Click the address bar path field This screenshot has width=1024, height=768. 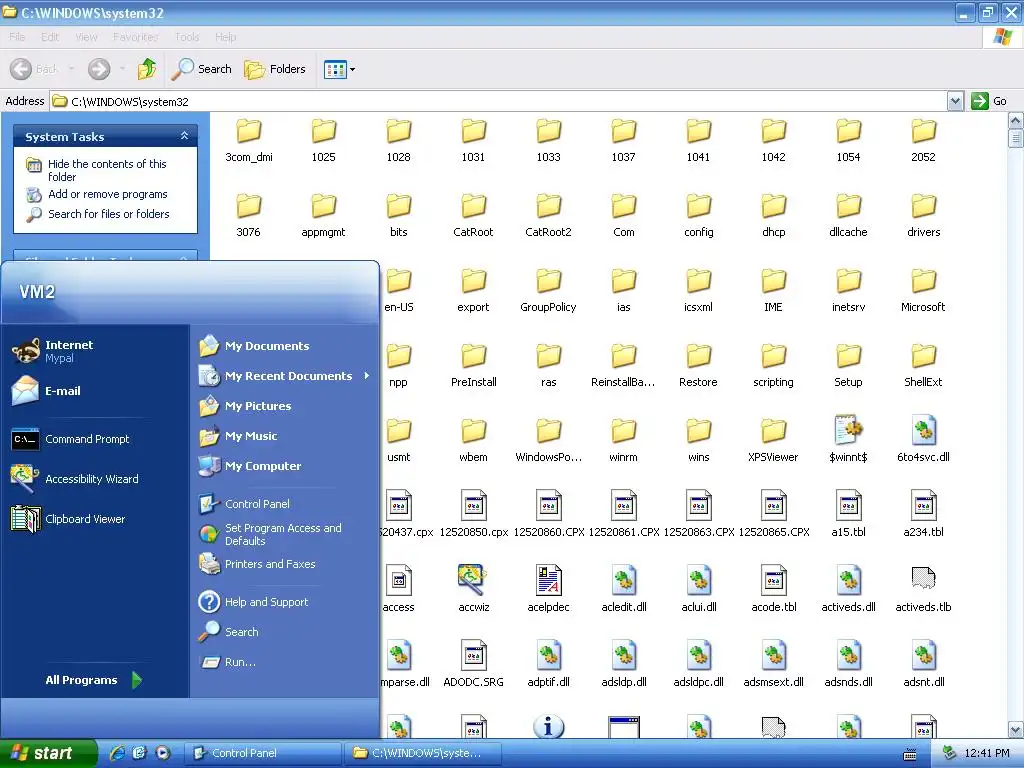coord(498,101)
